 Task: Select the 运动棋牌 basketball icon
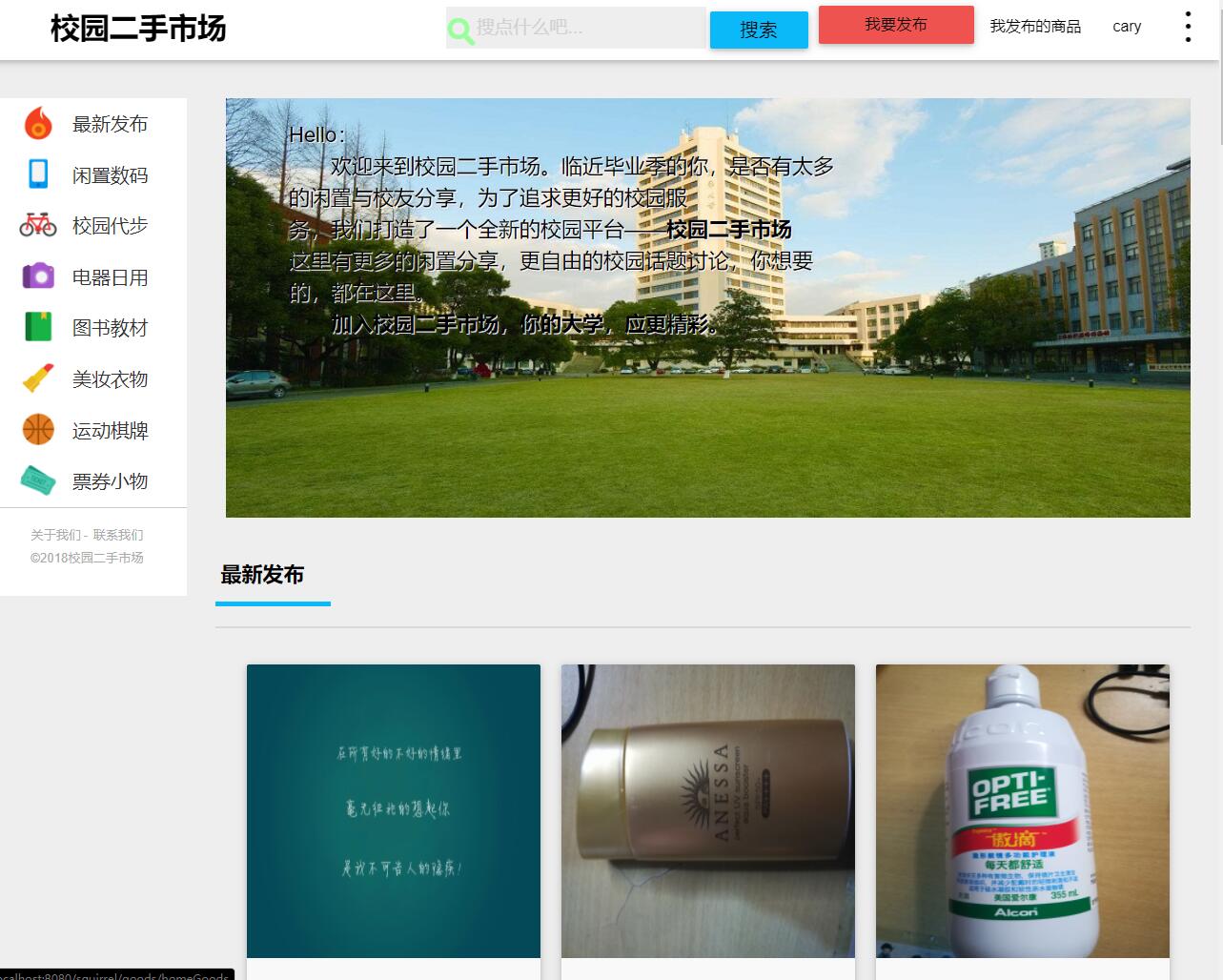(38, 429)
